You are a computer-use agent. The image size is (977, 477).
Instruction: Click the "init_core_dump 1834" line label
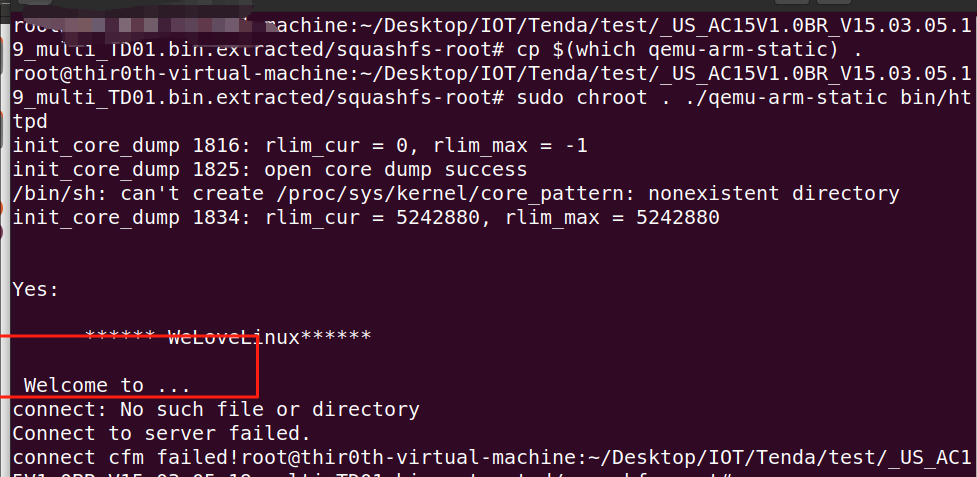coord(126,217)
